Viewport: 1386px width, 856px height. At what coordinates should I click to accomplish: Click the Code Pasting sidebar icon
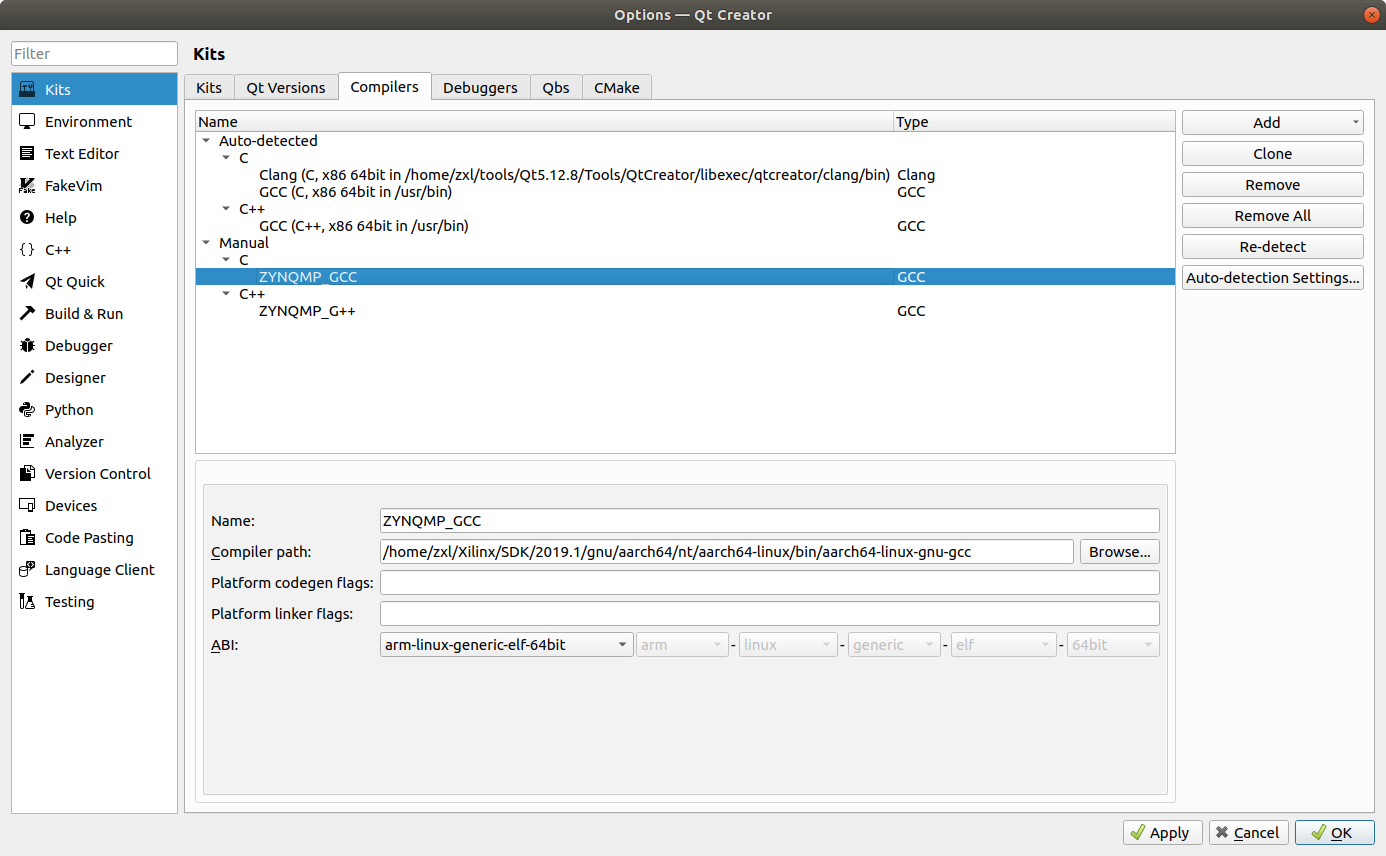click(x=27, y=537)
